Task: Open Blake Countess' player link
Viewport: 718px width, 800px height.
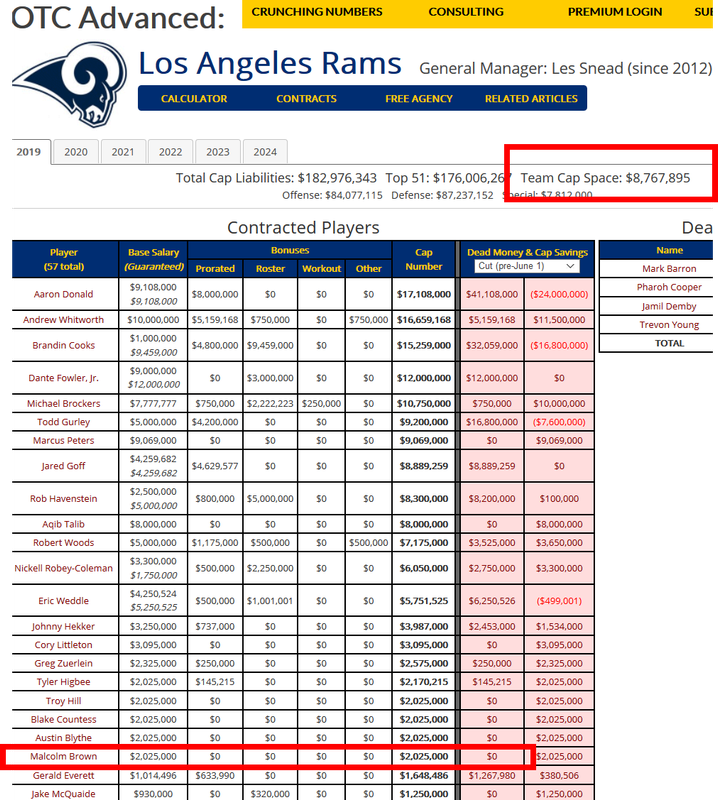Action: pos(63,719)
